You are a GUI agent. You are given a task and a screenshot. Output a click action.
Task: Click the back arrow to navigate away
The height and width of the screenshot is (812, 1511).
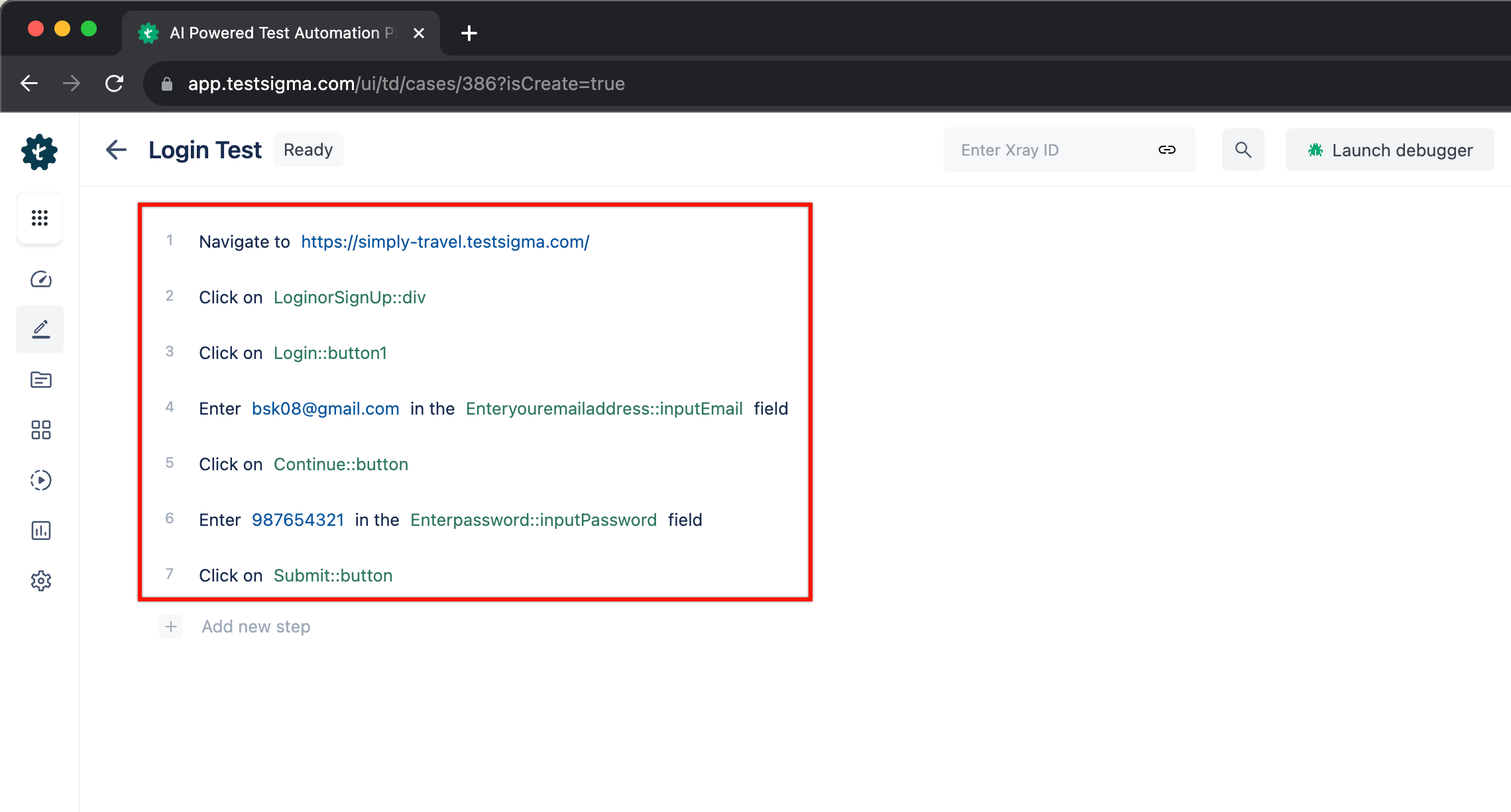(x=116, y=150)
